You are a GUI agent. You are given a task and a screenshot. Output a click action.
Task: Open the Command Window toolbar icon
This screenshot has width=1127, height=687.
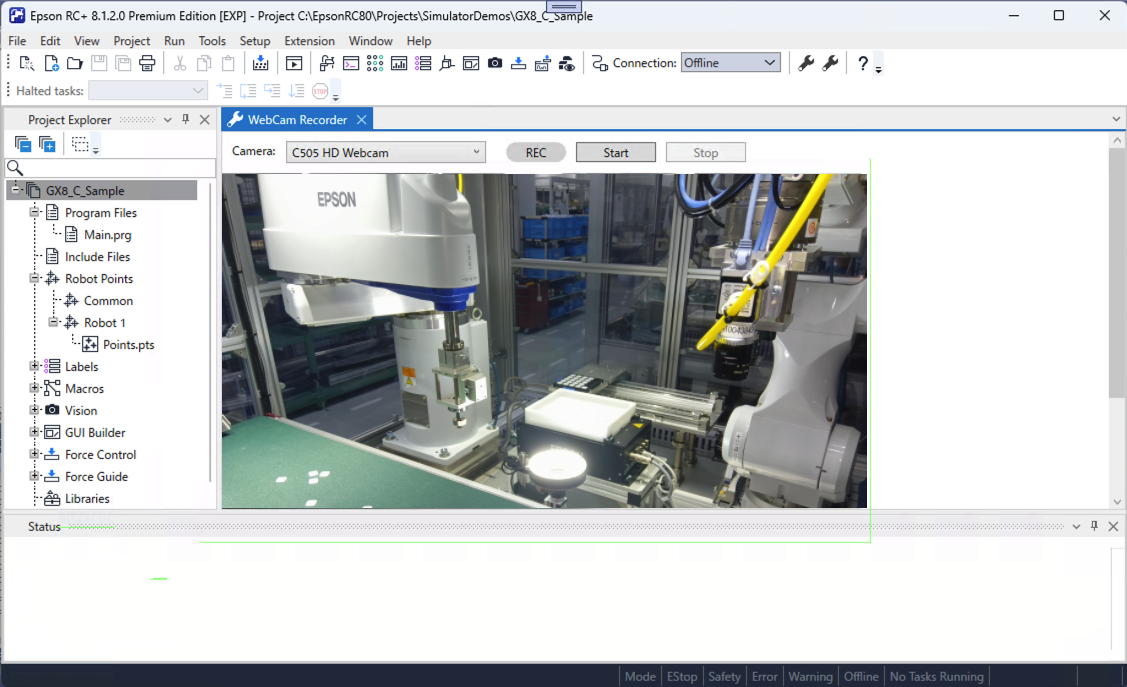(351, 64)
